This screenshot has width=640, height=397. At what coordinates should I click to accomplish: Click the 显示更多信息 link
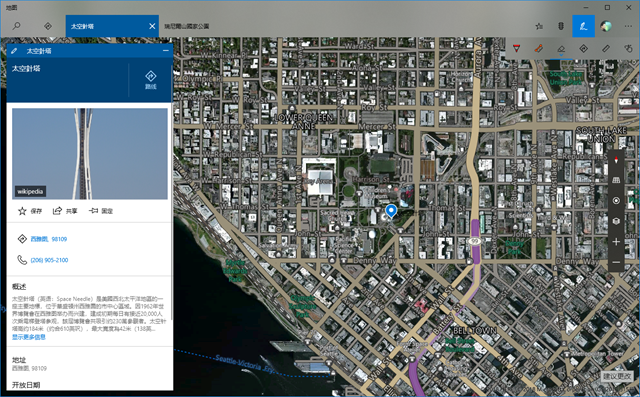click(29, 337)
